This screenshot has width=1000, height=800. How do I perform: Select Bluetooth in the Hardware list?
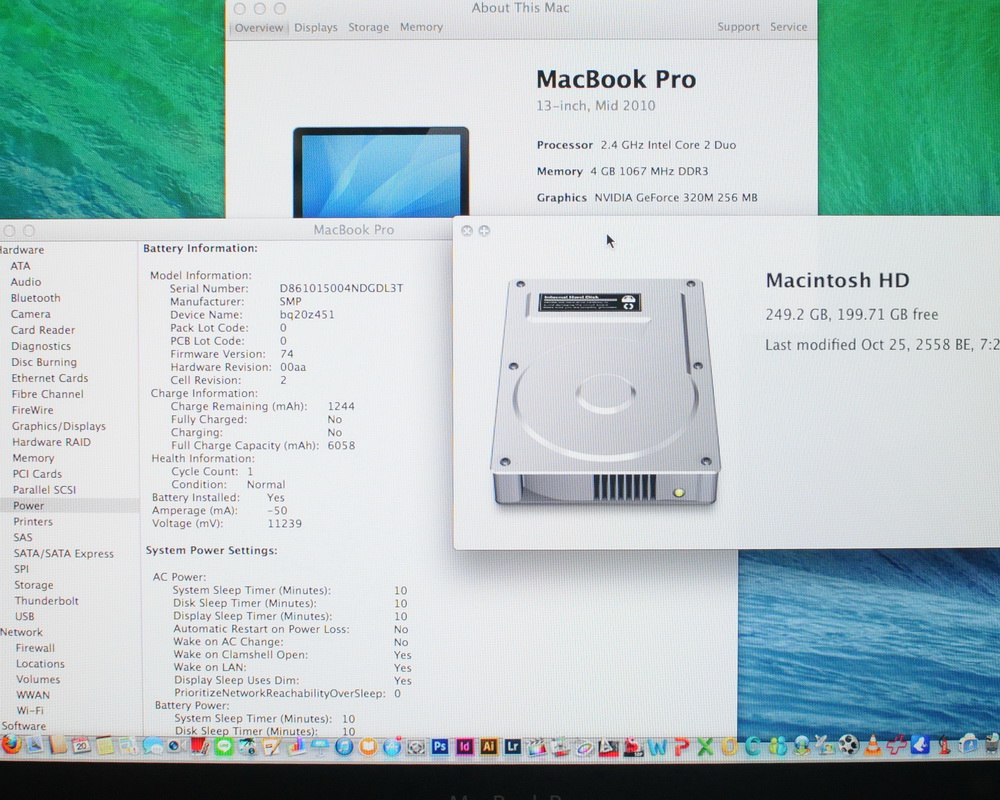[36, 298]
